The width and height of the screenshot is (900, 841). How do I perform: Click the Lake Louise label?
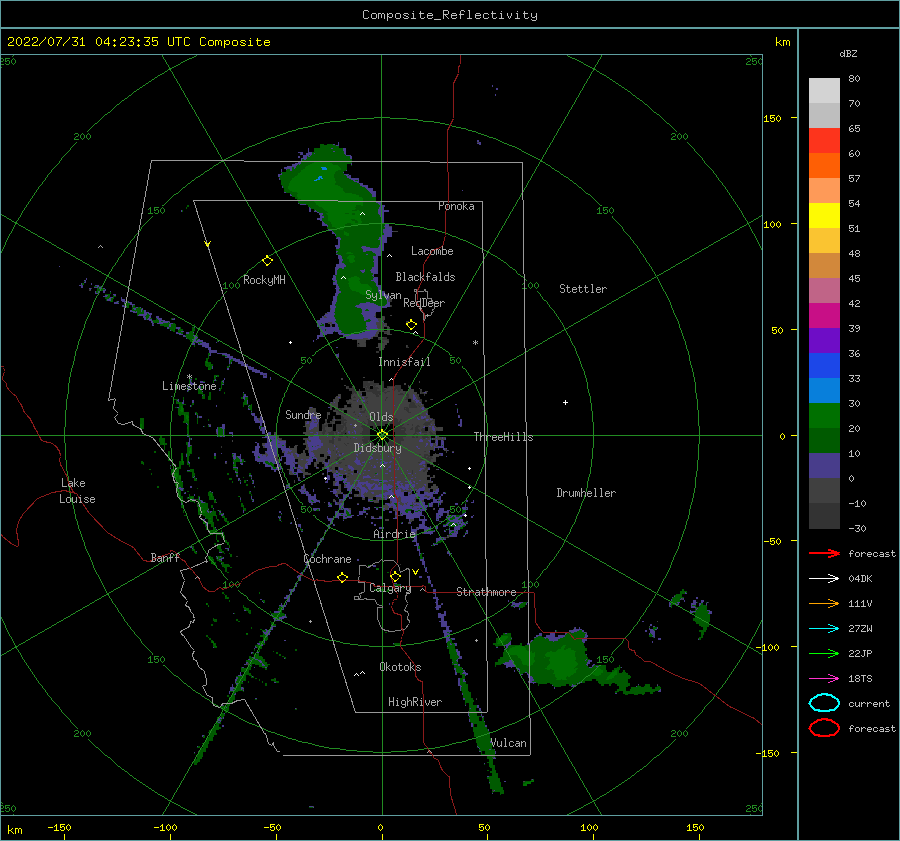[x=77, y=491]
